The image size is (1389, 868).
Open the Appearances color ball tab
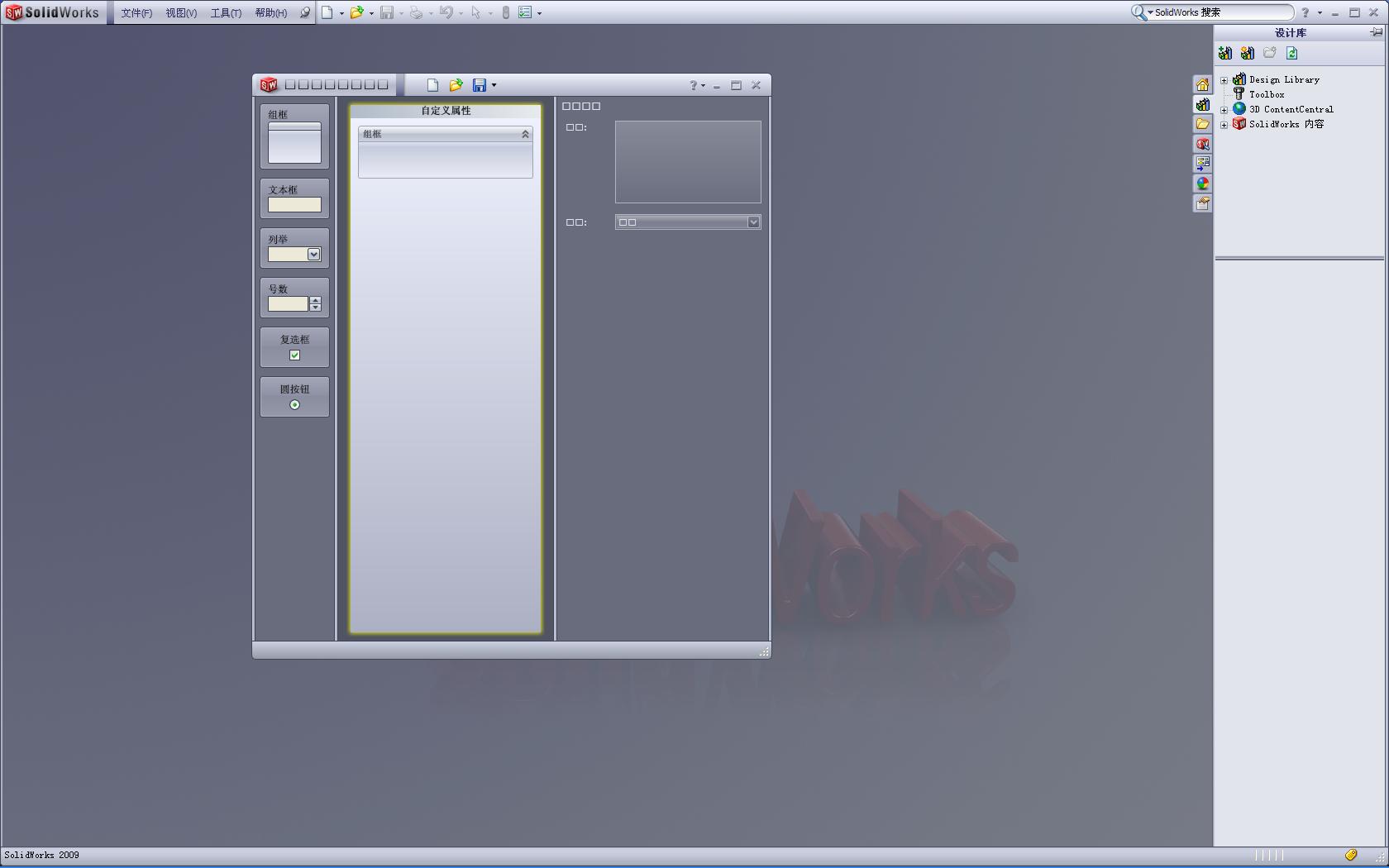pyautogui.click(x=1203, y=184)
